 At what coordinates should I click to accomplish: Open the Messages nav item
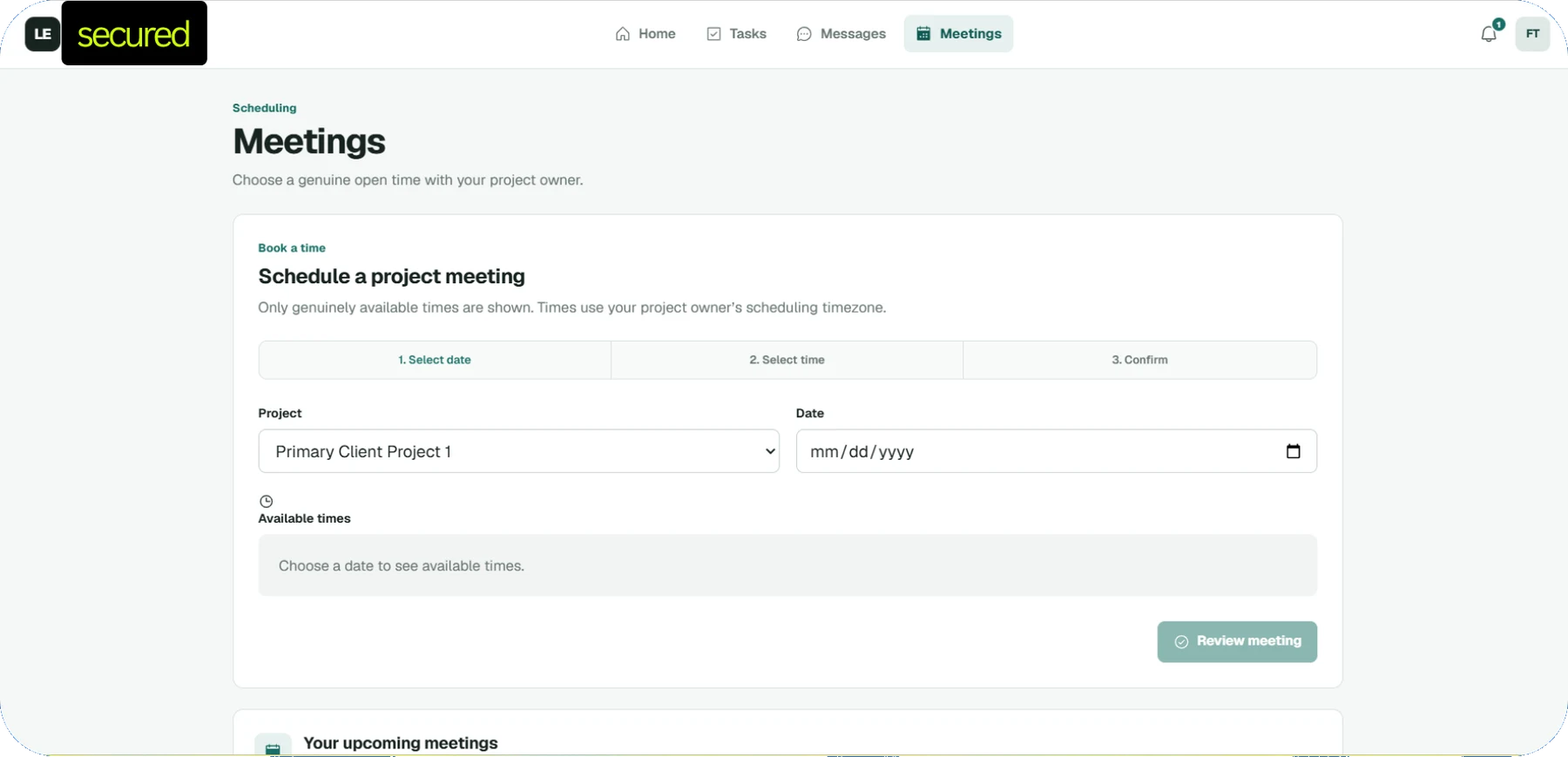pyautogui.click(x=841, y=34)
